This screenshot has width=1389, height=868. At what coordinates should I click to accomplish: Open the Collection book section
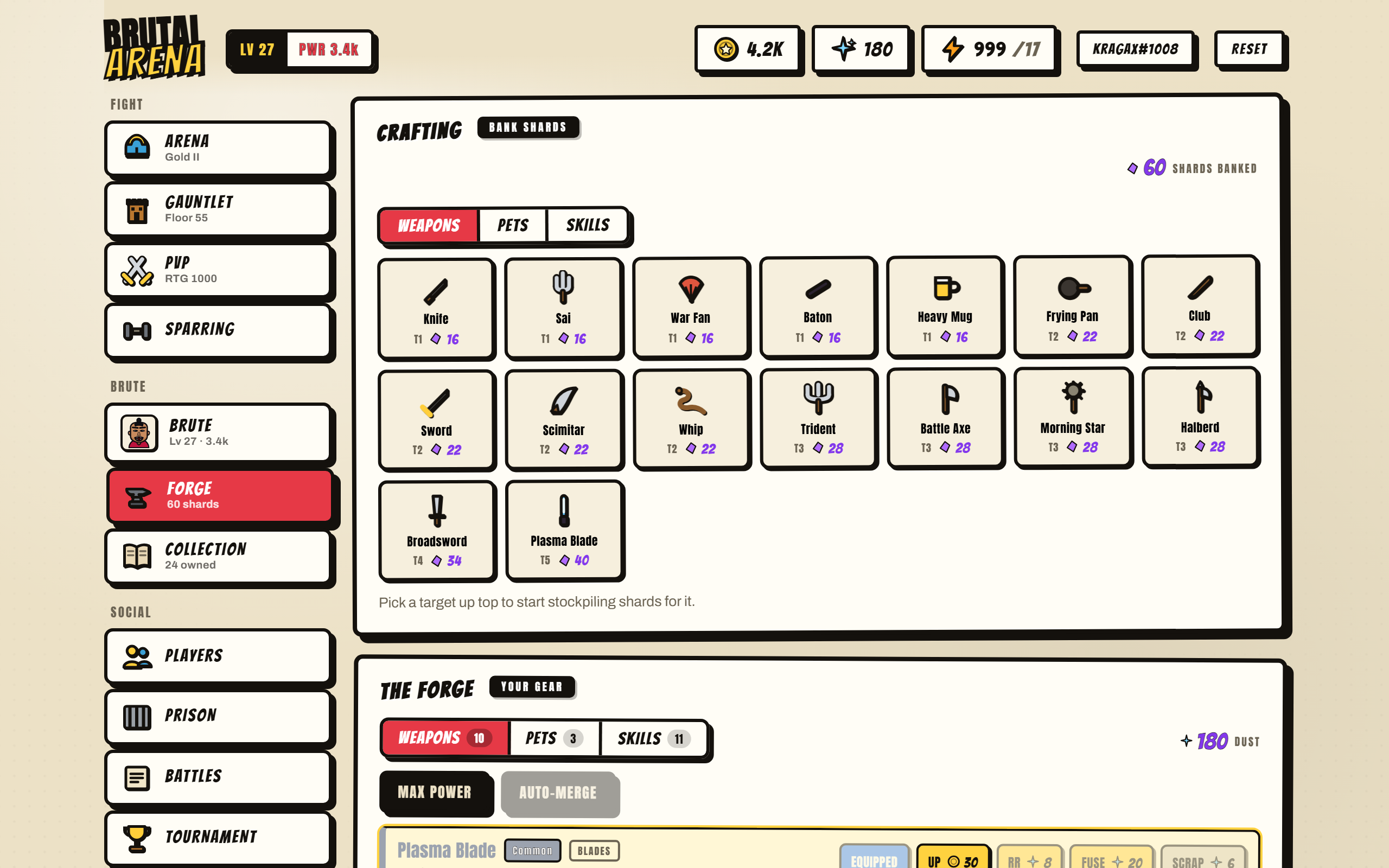click(218, 556)
